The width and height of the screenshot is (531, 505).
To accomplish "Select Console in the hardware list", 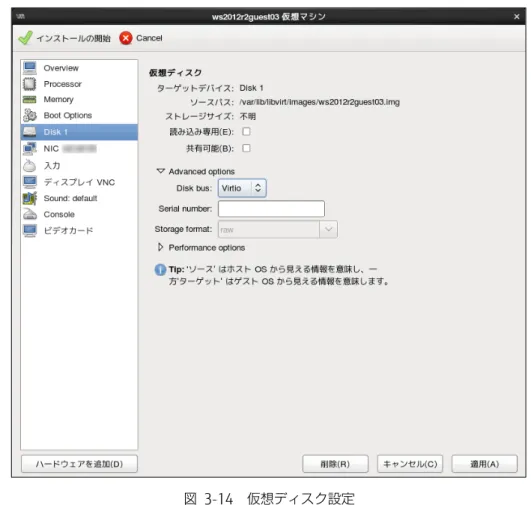I will pos(79,214).
